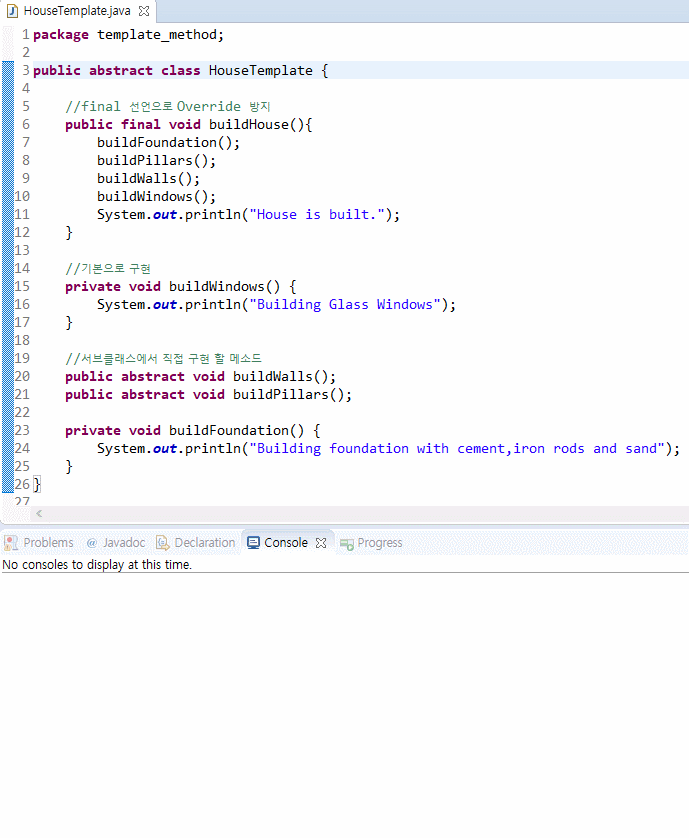Click the 'buildFoundation();' call on line 7
This screenshot has width=689, height=838.
(x=168, y=143)
